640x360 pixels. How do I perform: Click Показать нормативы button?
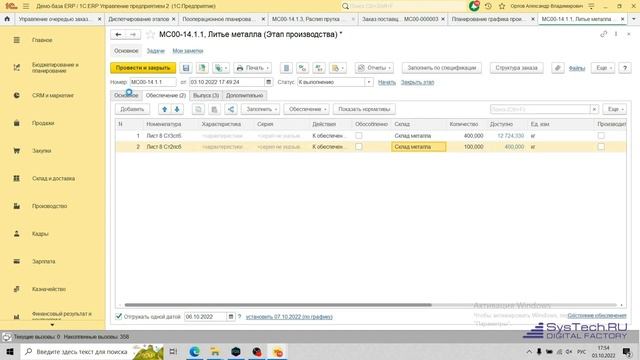(x=364, y=109)
